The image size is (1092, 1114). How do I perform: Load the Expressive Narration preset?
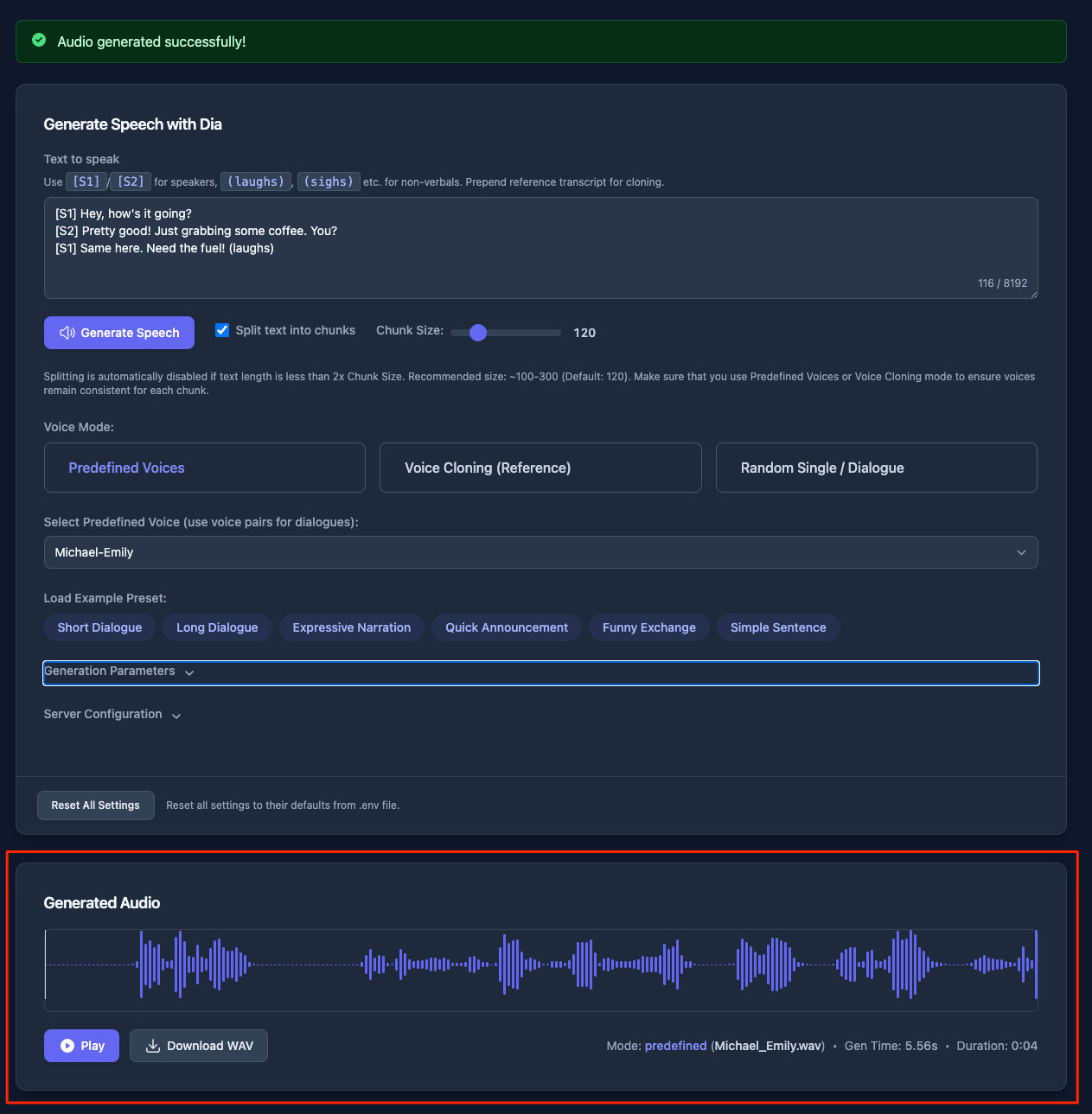click(352, 627)
